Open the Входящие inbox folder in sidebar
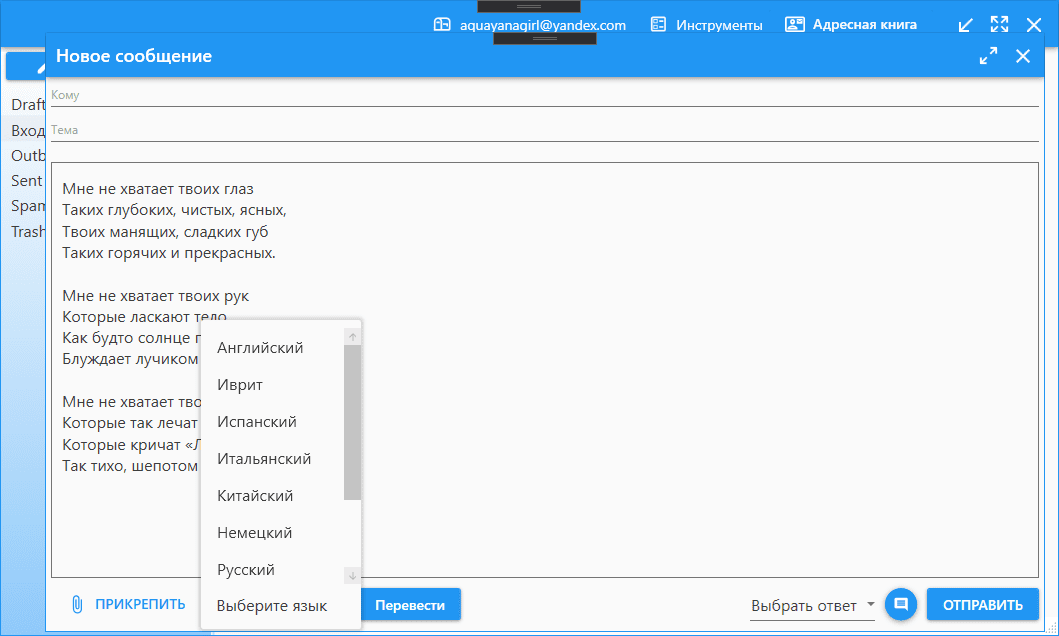This screenshot has width=1059, height=636. pos(28,130)
